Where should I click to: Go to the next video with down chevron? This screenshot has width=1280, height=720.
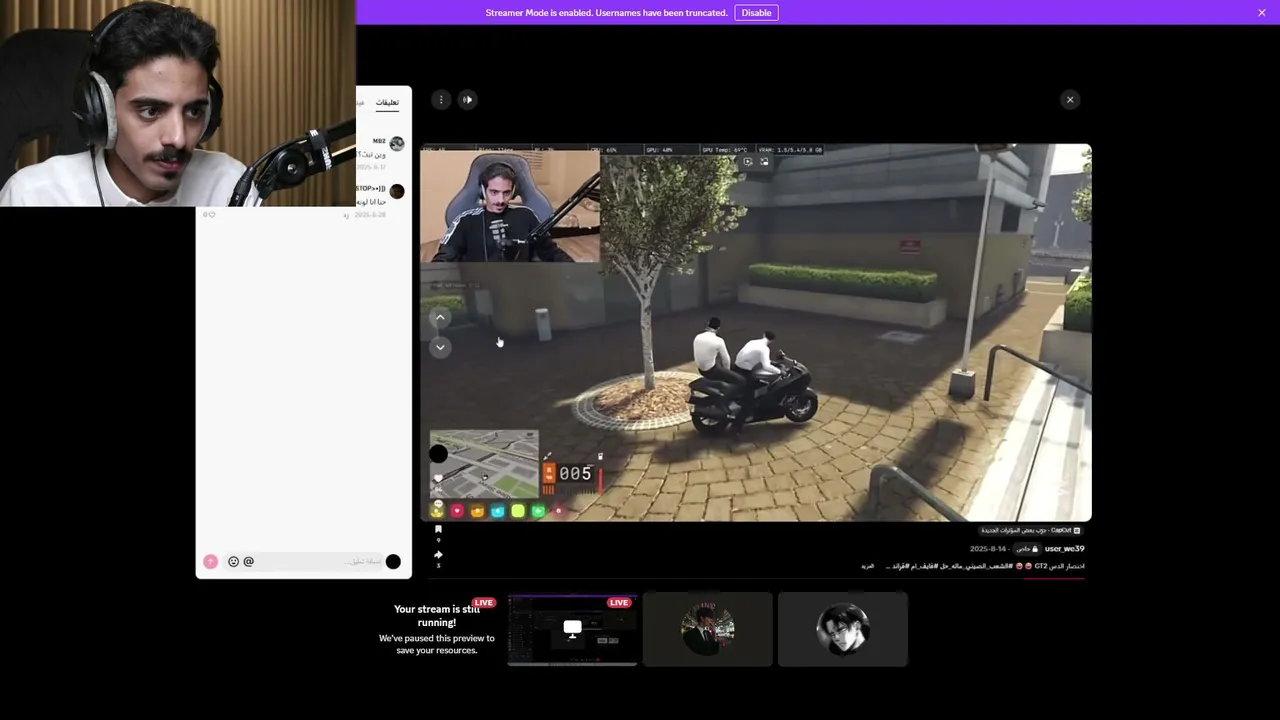(x=440, y=347)
